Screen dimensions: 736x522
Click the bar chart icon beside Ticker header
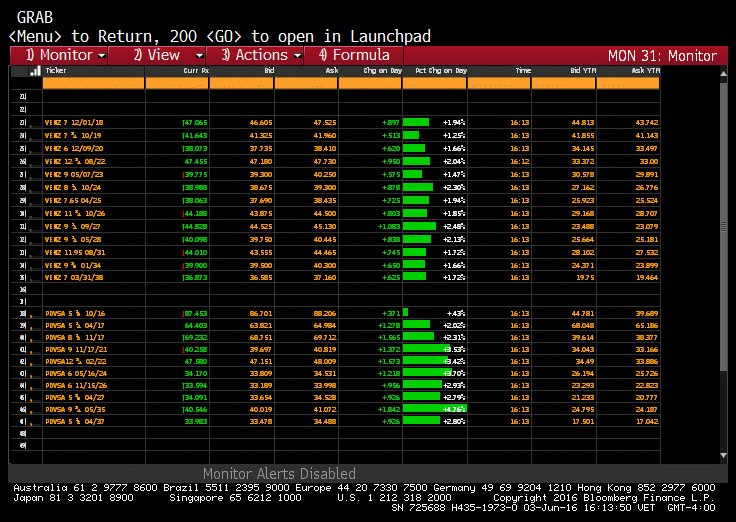(35, 71)
